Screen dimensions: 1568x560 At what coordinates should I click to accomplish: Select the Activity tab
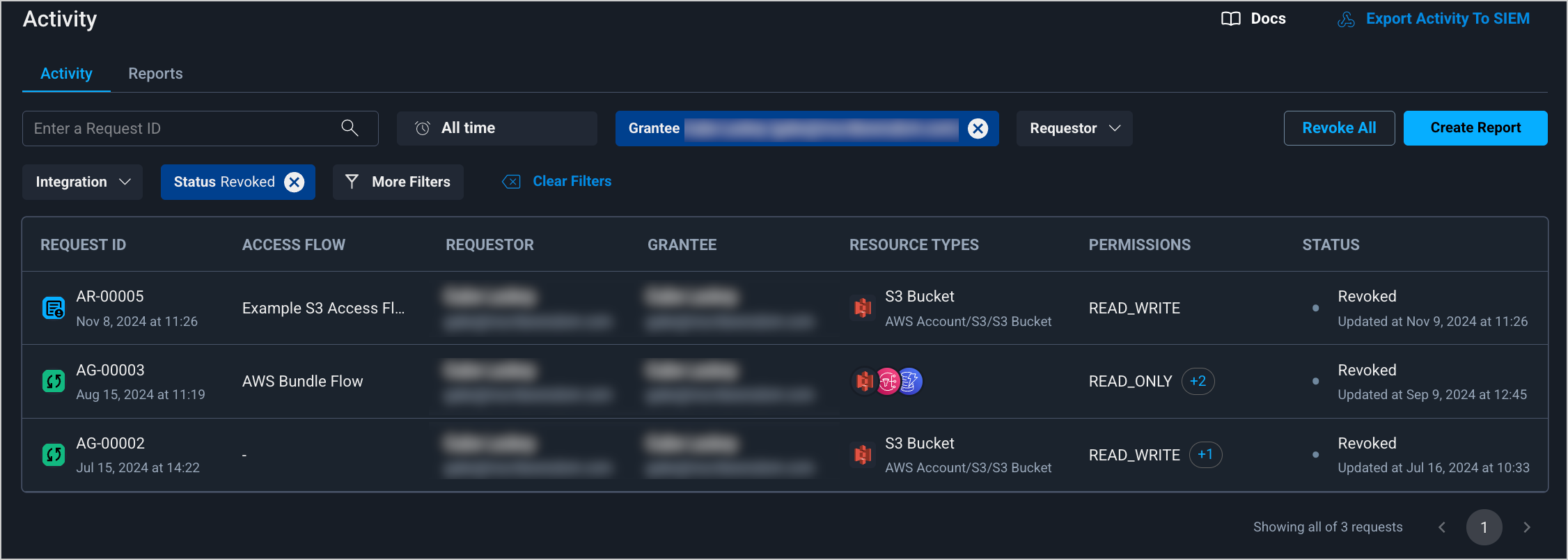66,74
